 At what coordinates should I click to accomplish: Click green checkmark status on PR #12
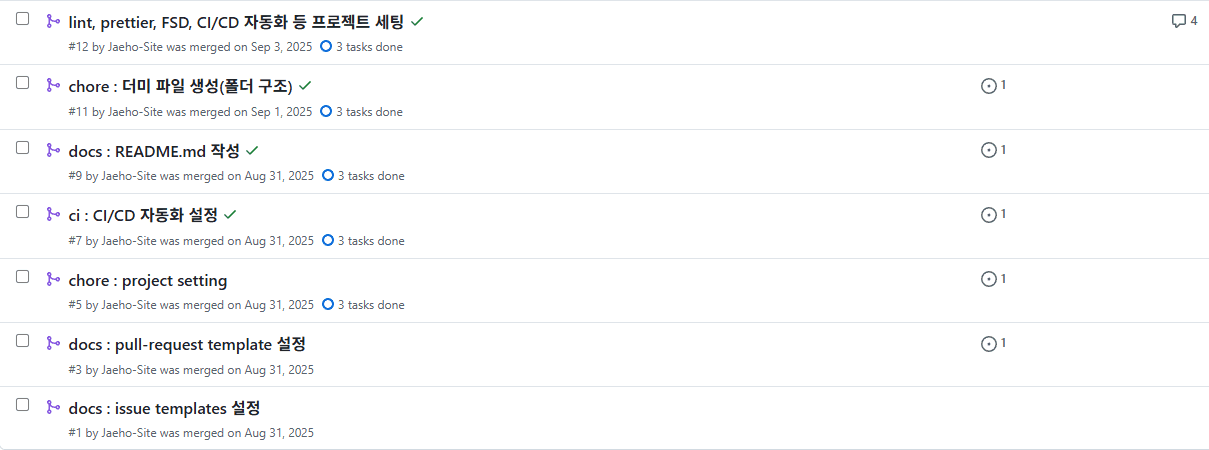point(417,21)
